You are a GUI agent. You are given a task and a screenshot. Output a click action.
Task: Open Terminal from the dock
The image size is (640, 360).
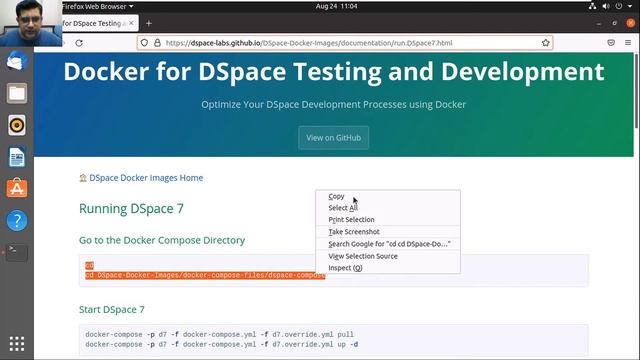click(17, 252)
